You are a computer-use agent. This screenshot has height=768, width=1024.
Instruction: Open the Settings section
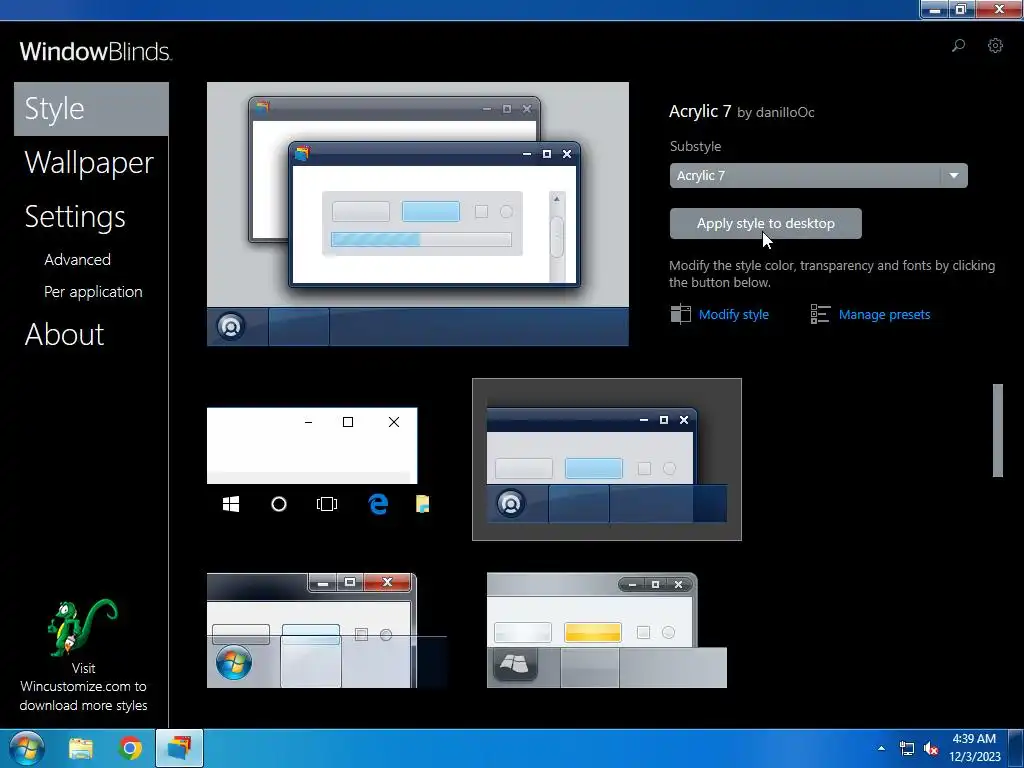click(74, 217)
